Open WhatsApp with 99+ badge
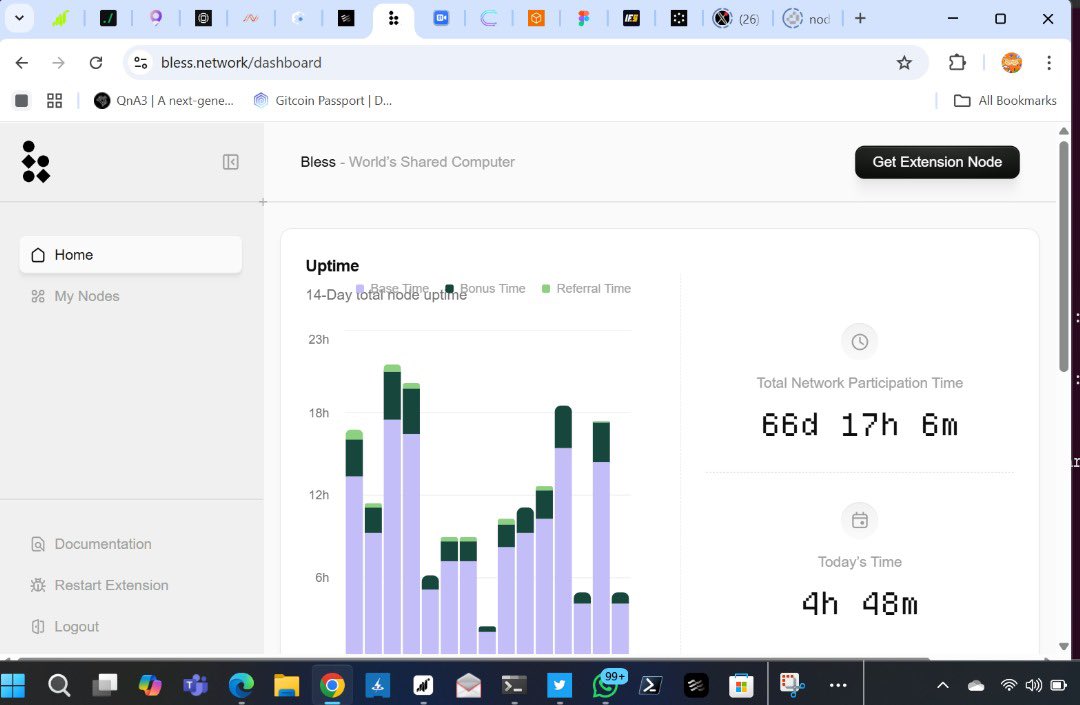 click(x=606, y=685)
